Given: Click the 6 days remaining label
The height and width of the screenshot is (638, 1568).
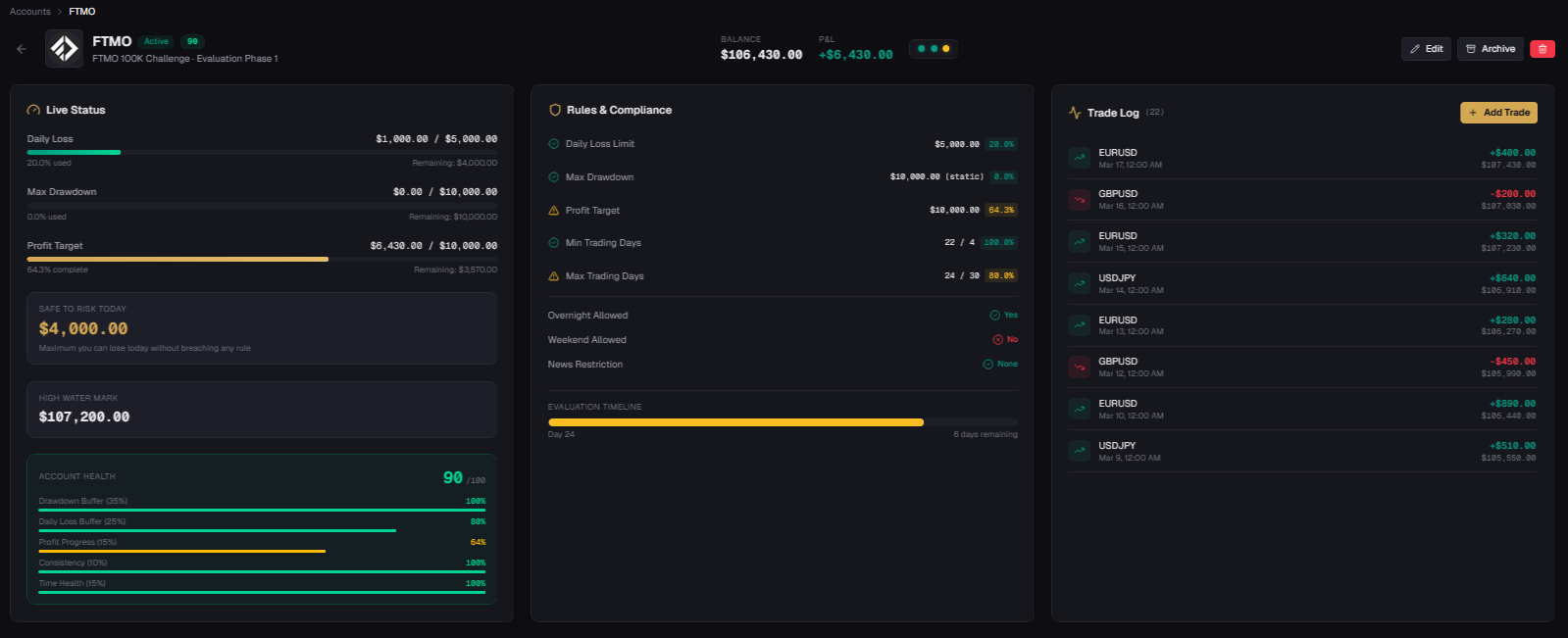Looking at the screenshot, I should tap(986, 434).
